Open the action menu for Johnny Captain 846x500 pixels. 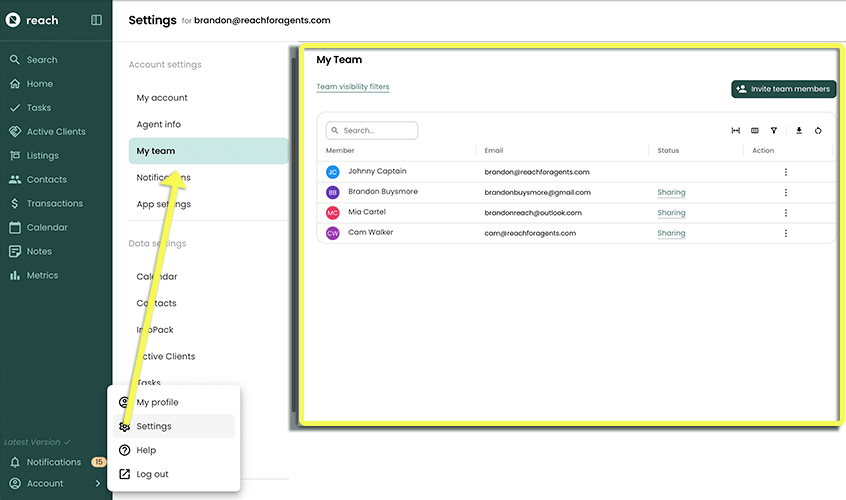click(786, 172)
